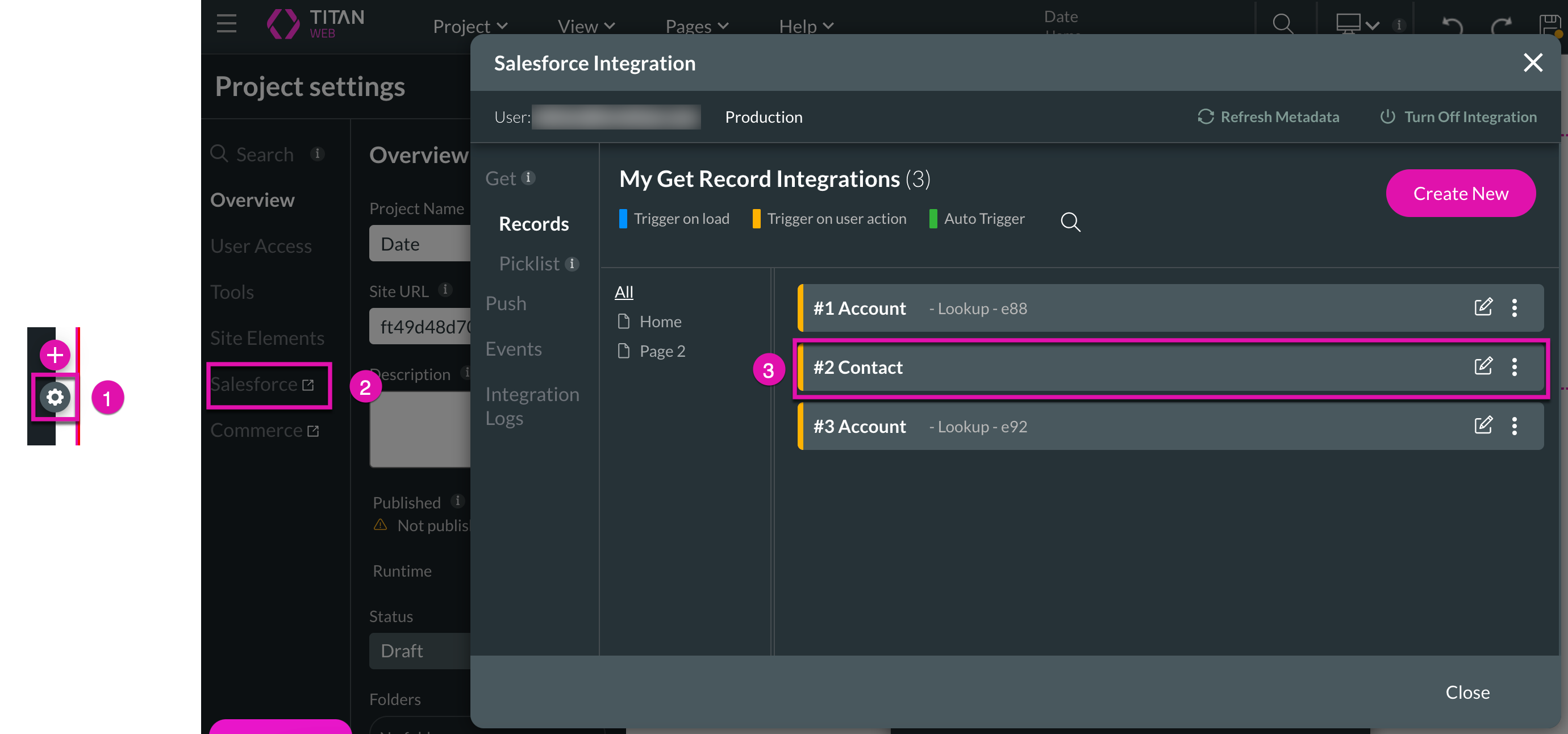Select User Access in settings sidebar
The width and height of the screenshot is (1568, 734).
(x=261, y=246)
